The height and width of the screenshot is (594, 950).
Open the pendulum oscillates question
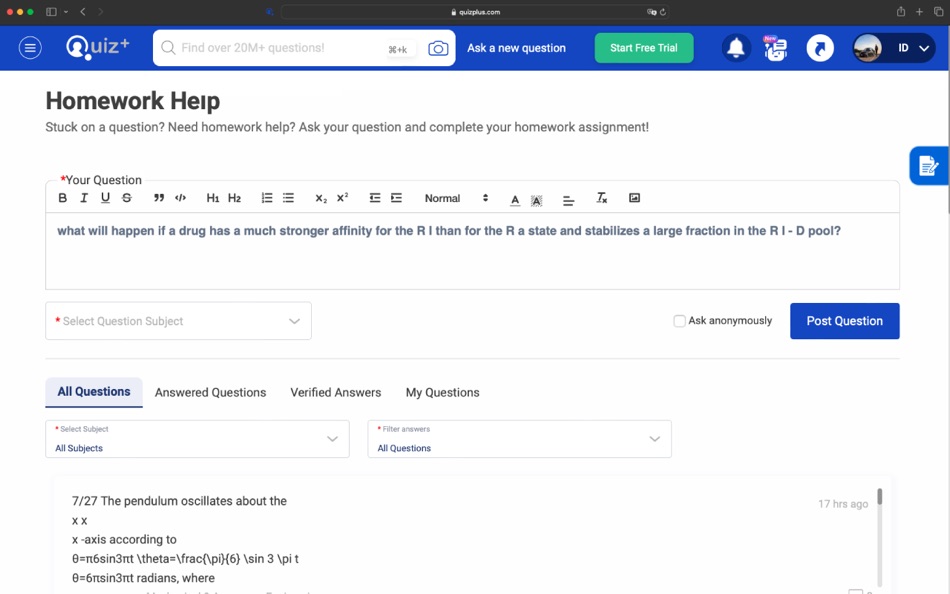pos(179,501)
